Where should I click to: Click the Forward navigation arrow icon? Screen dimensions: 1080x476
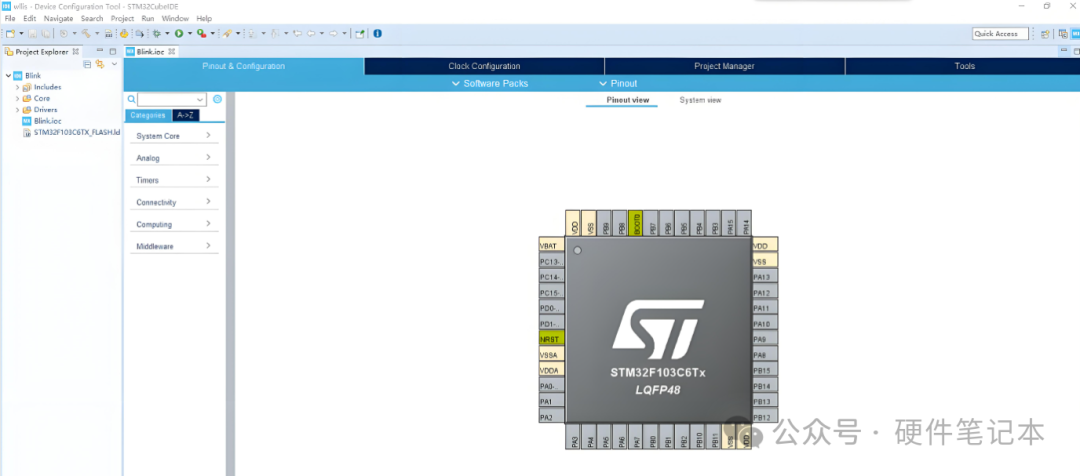point(333,33)
